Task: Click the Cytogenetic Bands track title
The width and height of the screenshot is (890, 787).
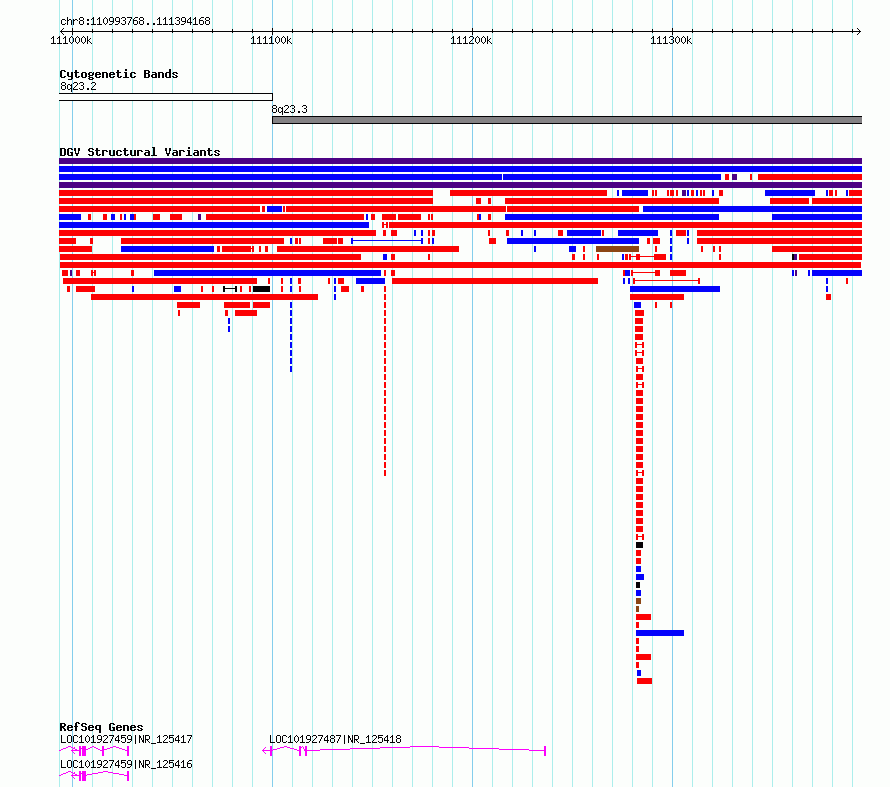Action: click(x=119, y=74)
